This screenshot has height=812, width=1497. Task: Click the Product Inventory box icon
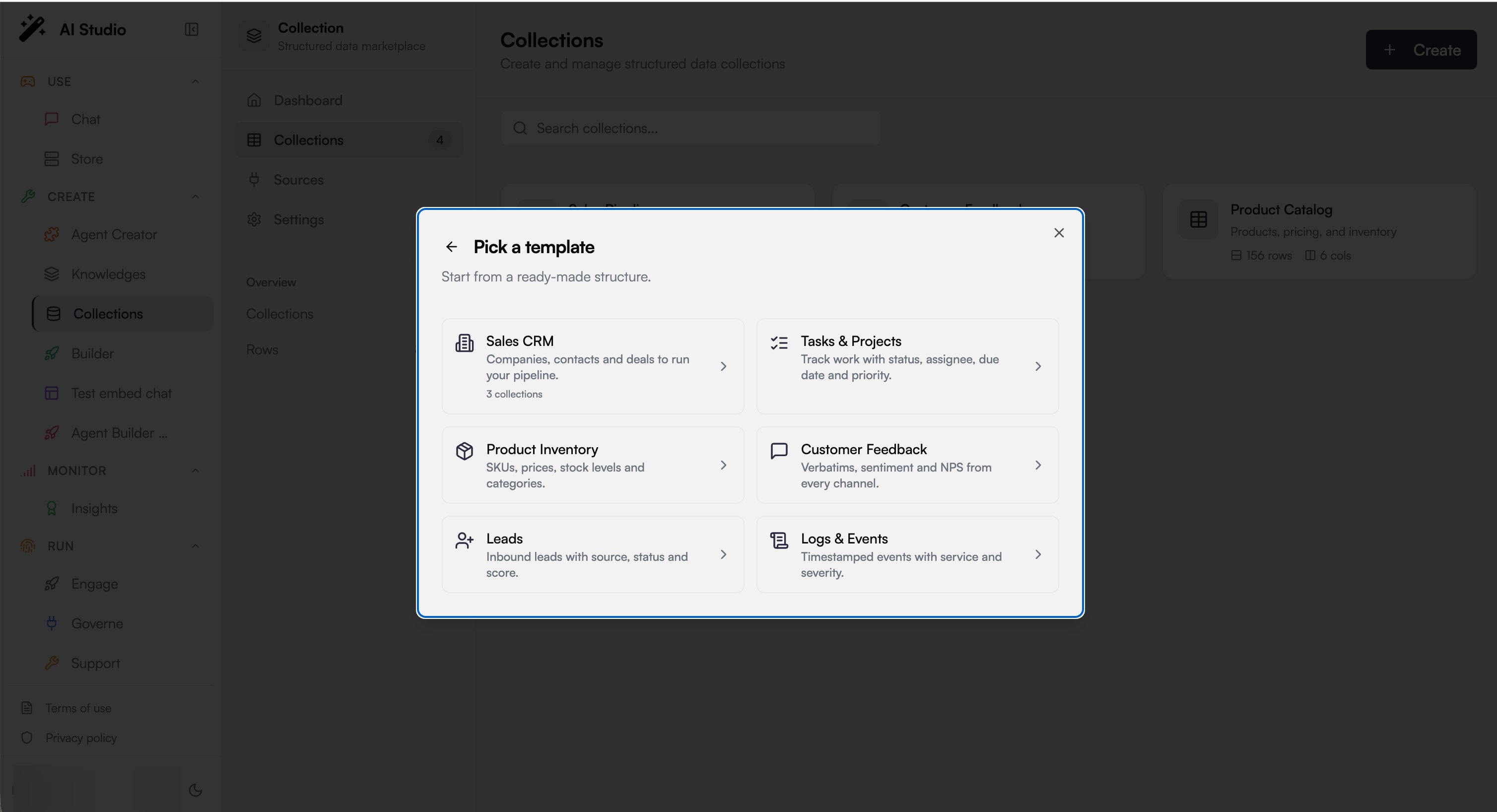pos(464,451)
